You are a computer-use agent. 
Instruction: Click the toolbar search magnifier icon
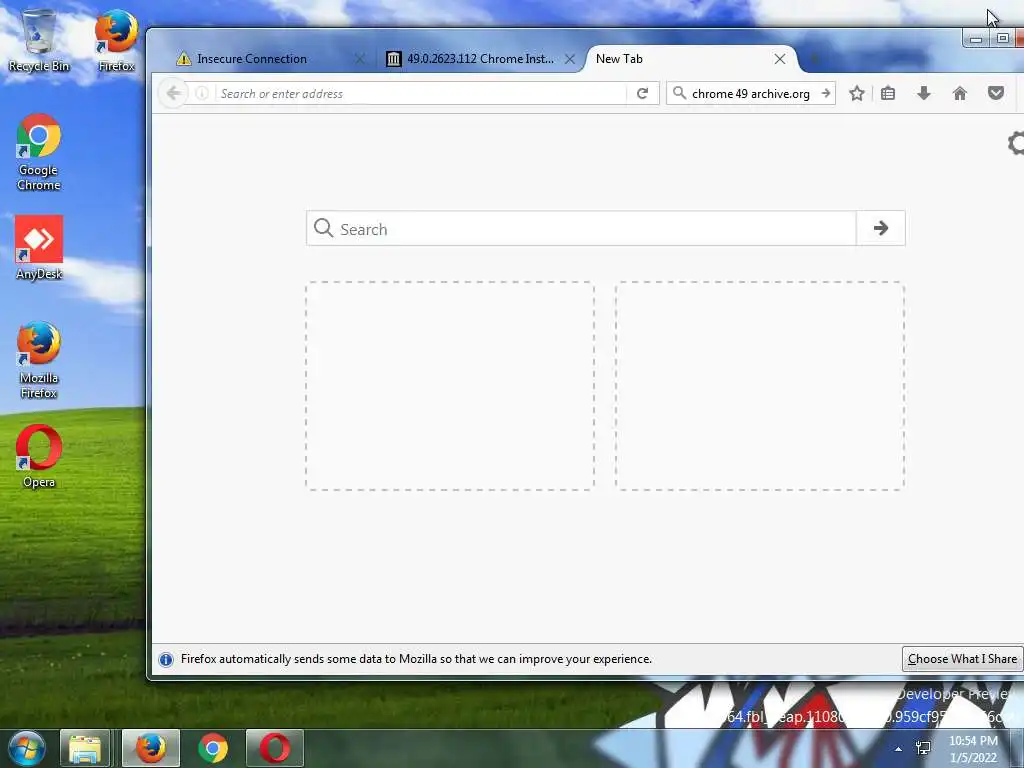(x=679, y=93)
